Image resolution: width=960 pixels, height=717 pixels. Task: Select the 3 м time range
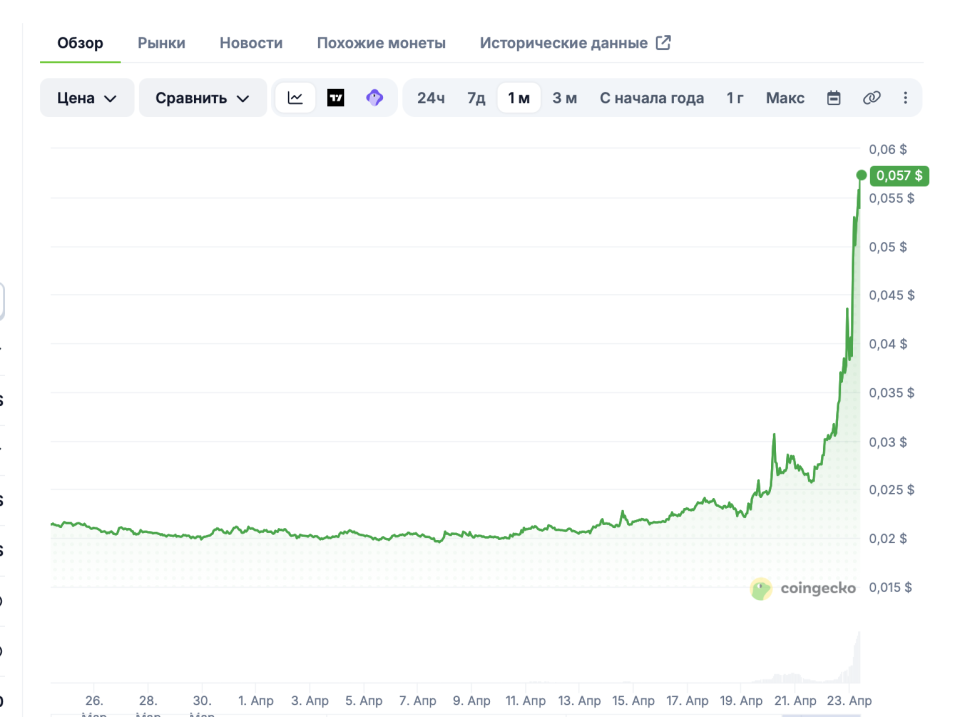point(564,98)
